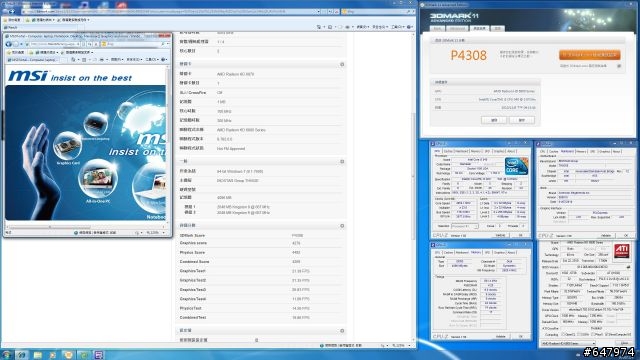
Task: Switch to the Help tab in 3DMark 11
Action: click(498, 29)
